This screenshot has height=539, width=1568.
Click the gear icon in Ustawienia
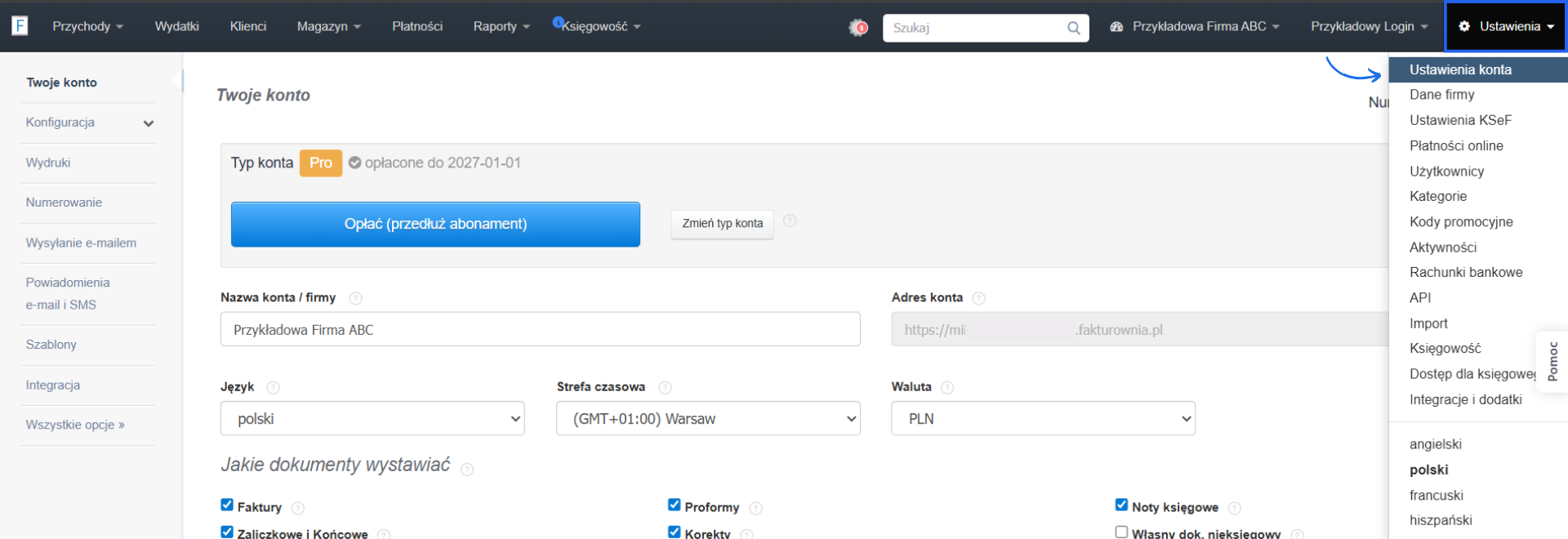1464,26
